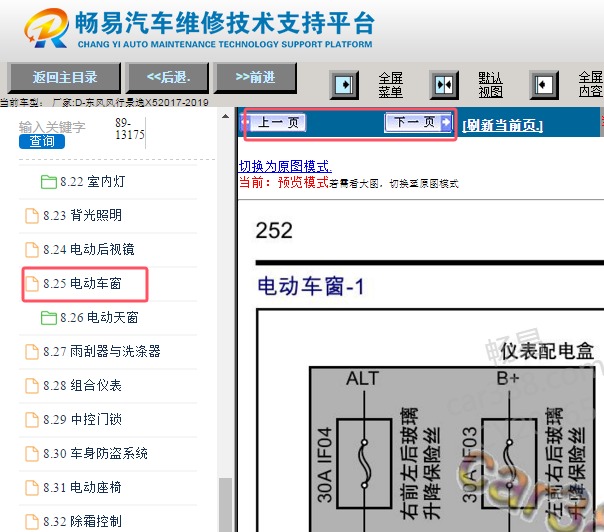The width and height of the screenshot is (604, 532).
Task: Click sidebar scrollbar up arrow
Action: [x=225, y=116]
